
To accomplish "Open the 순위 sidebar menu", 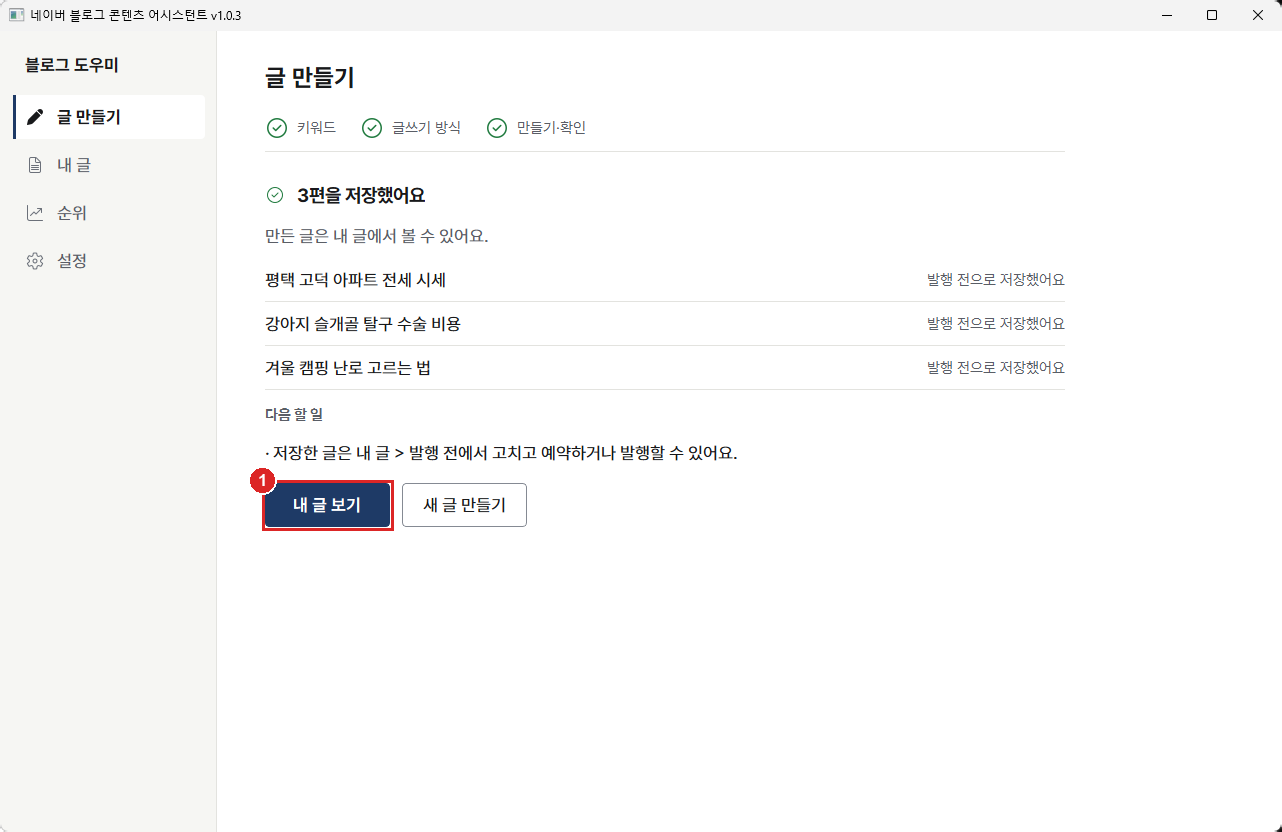I will (x=109, y=213).
